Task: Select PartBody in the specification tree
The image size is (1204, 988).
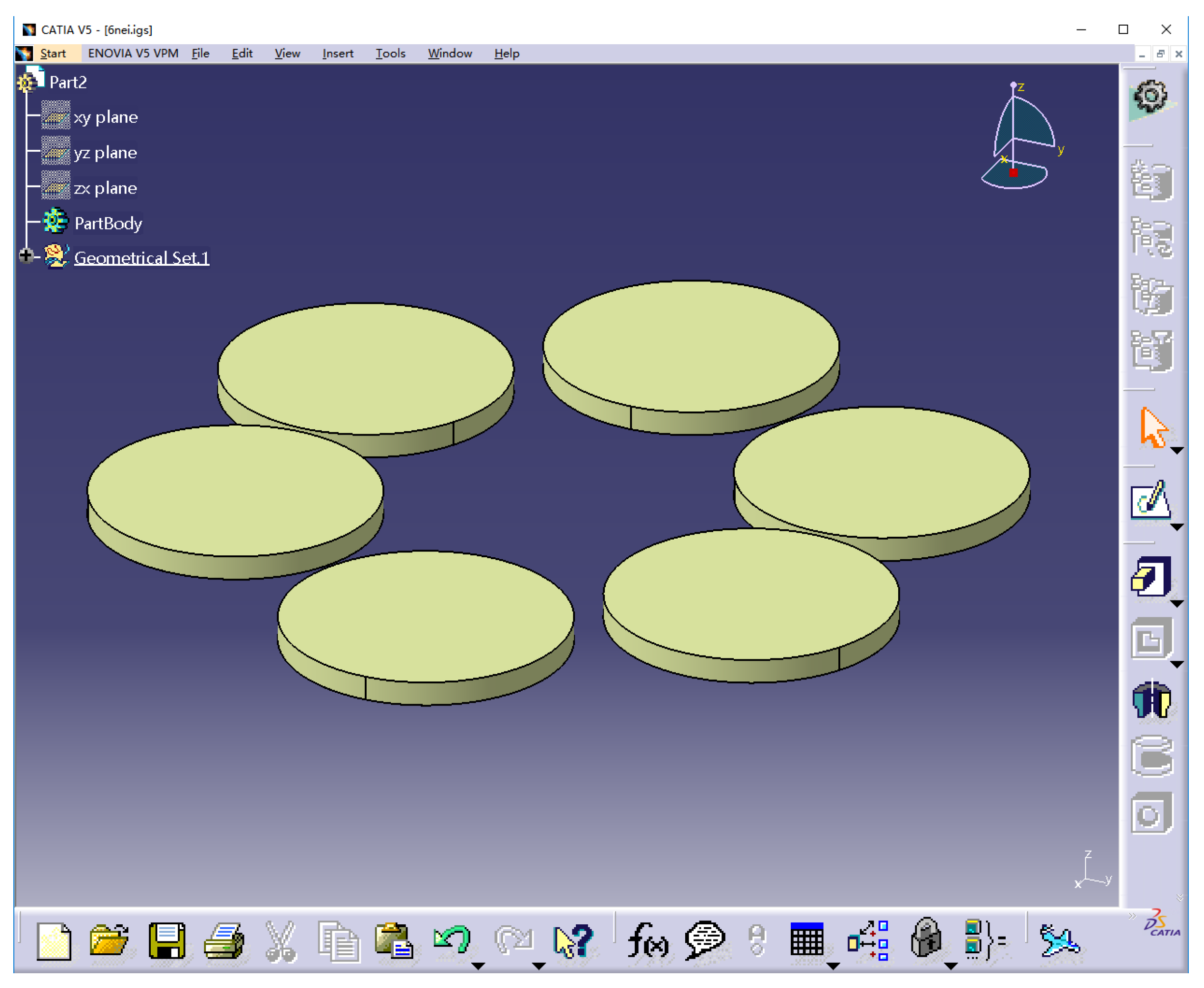Action: pyautogui.click(x=107, y=223)
